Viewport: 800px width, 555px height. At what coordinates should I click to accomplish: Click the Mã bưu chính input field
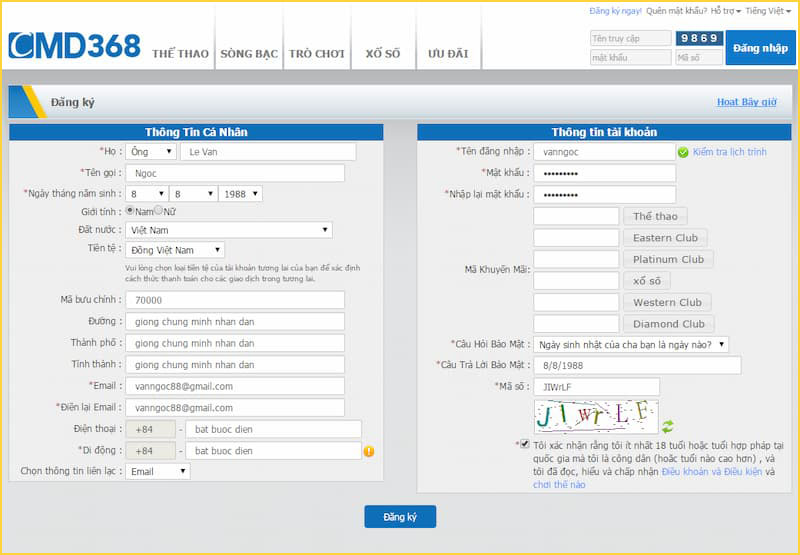235,300
